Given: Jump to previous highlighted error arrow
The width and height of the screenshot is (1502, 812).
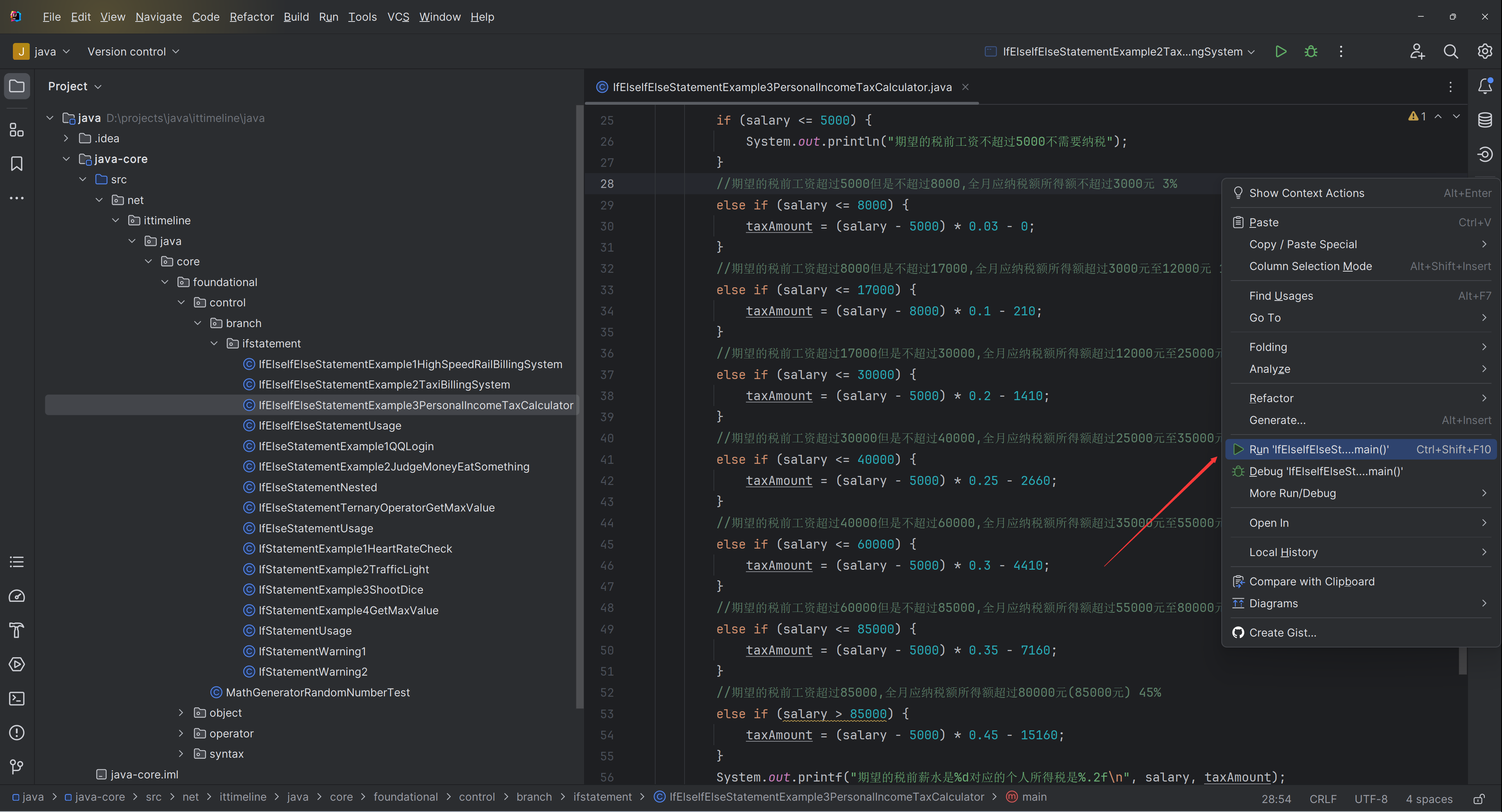Looking at the screenshot, I should coord(1438,116).
